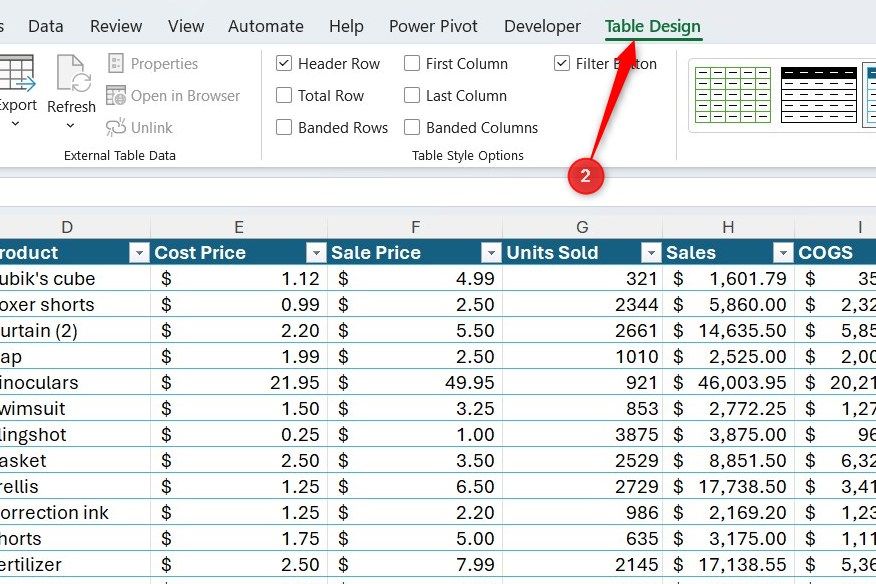
Task: Enable the Banded Columns checkbox
Action: 412,127
